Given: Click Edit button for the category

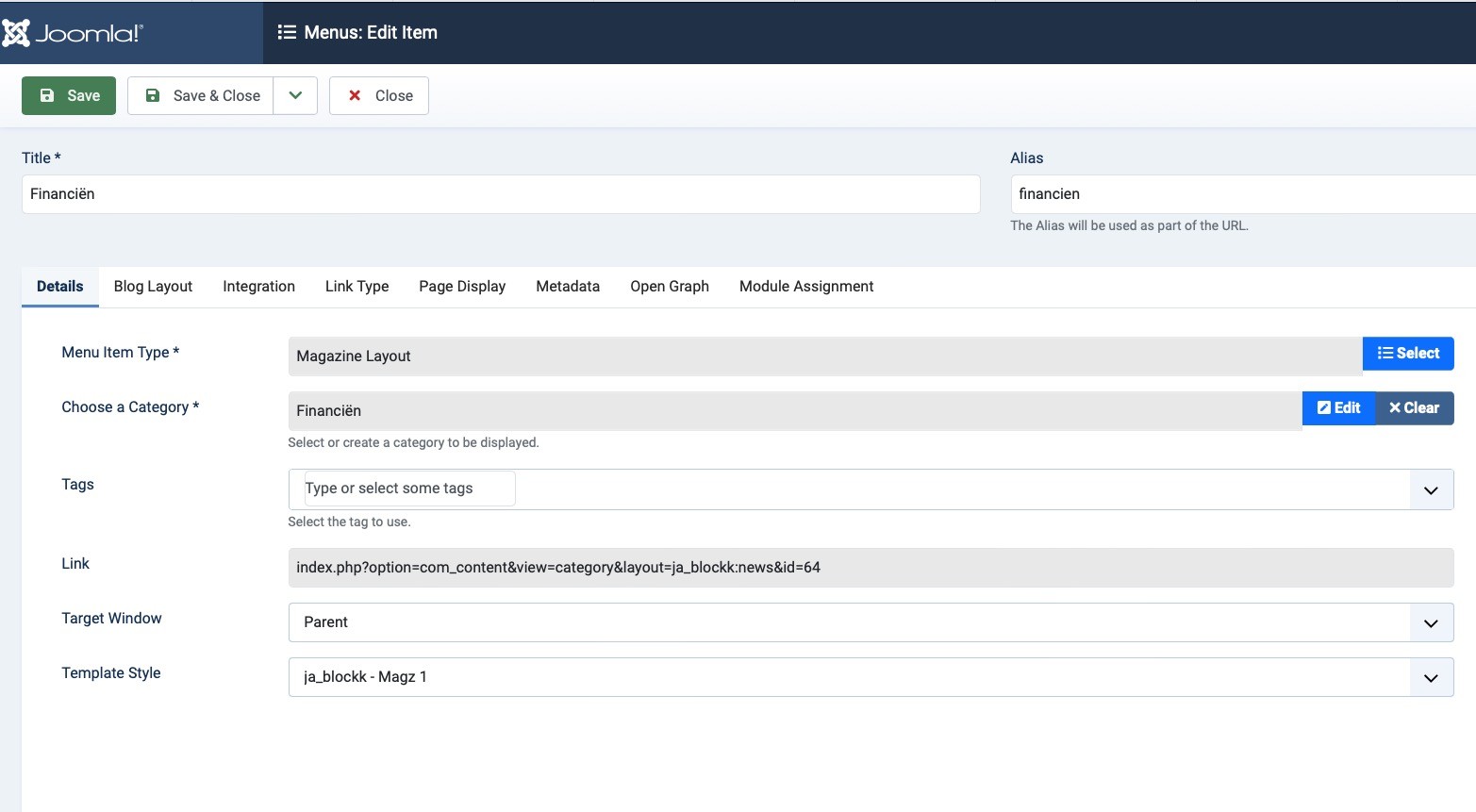Looking at the screenshot, I should click(1338, 408).
